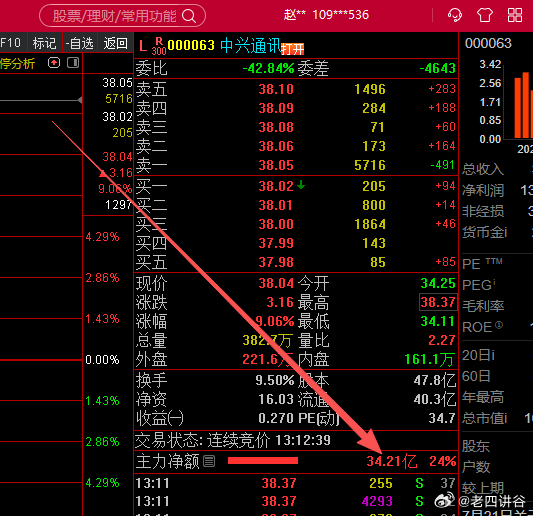Click the stock code 000063 in header
Viewport: 533px width, 516px height.
(x=191, y=45)
